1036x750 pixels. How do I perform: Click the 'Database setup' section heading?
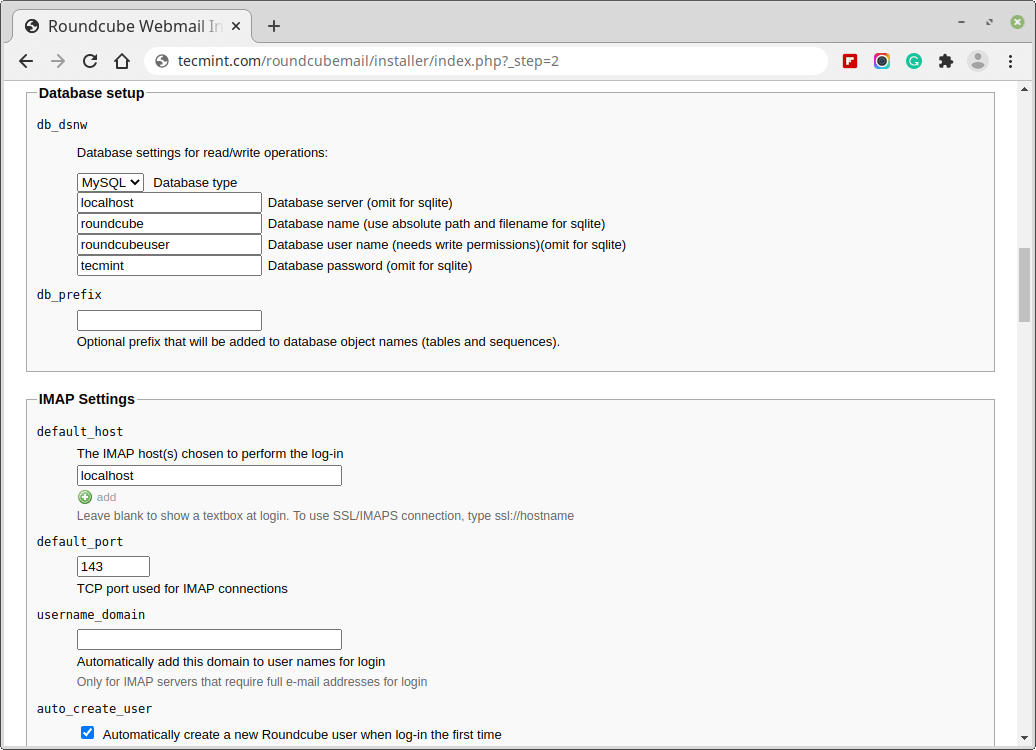click(x=91, y=93)
